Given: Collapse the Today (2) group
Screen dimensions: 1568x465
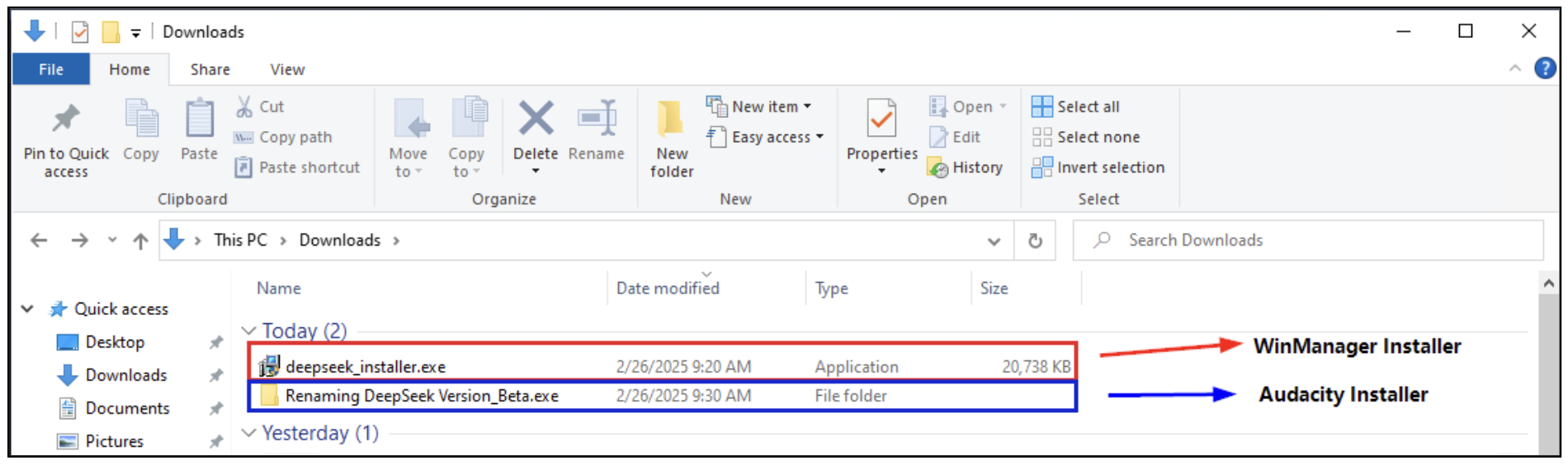Looking at the screenshot, I should [248, 331].
